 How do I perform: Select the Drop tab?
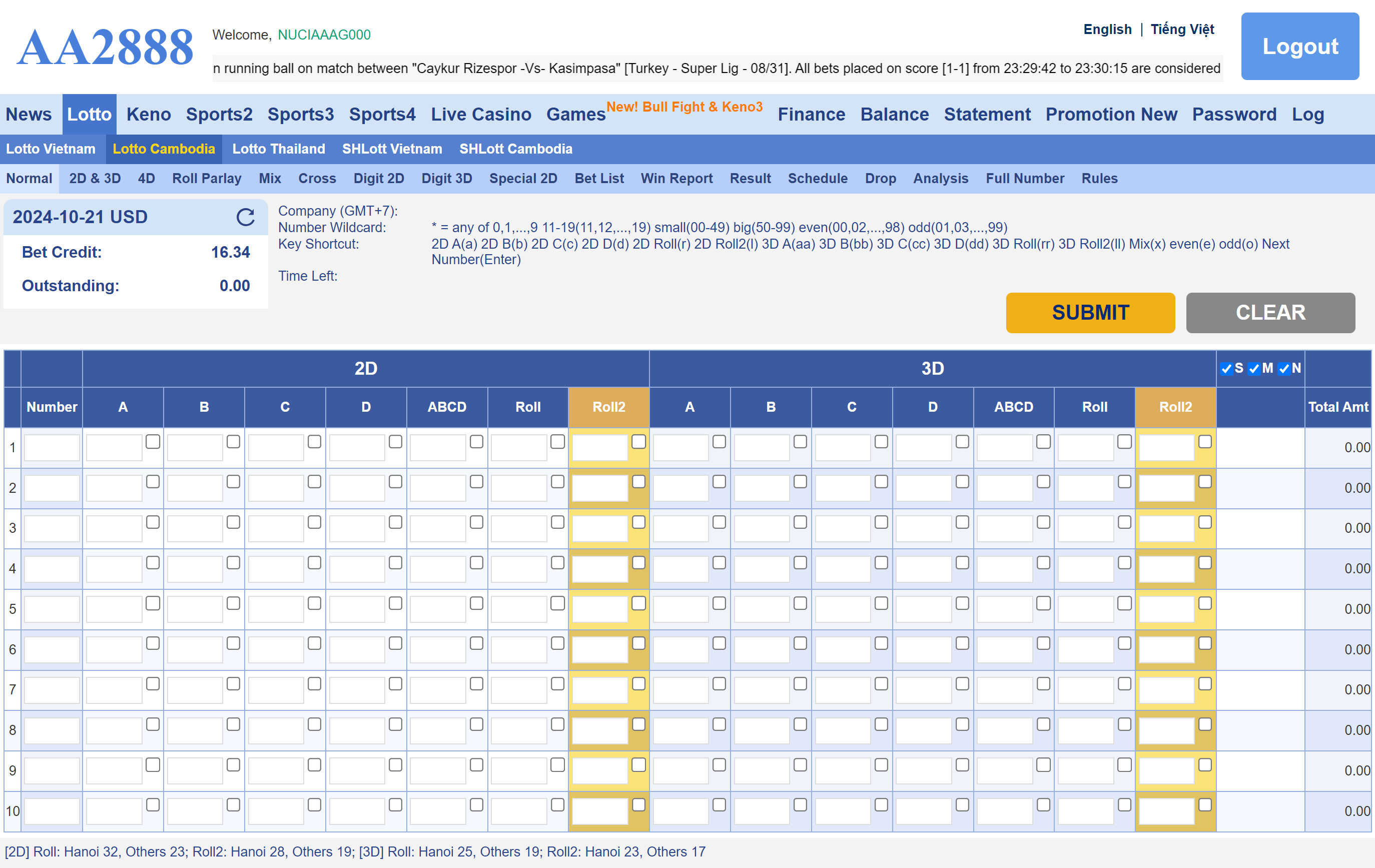pyautogui.click(x=880, y=178)
